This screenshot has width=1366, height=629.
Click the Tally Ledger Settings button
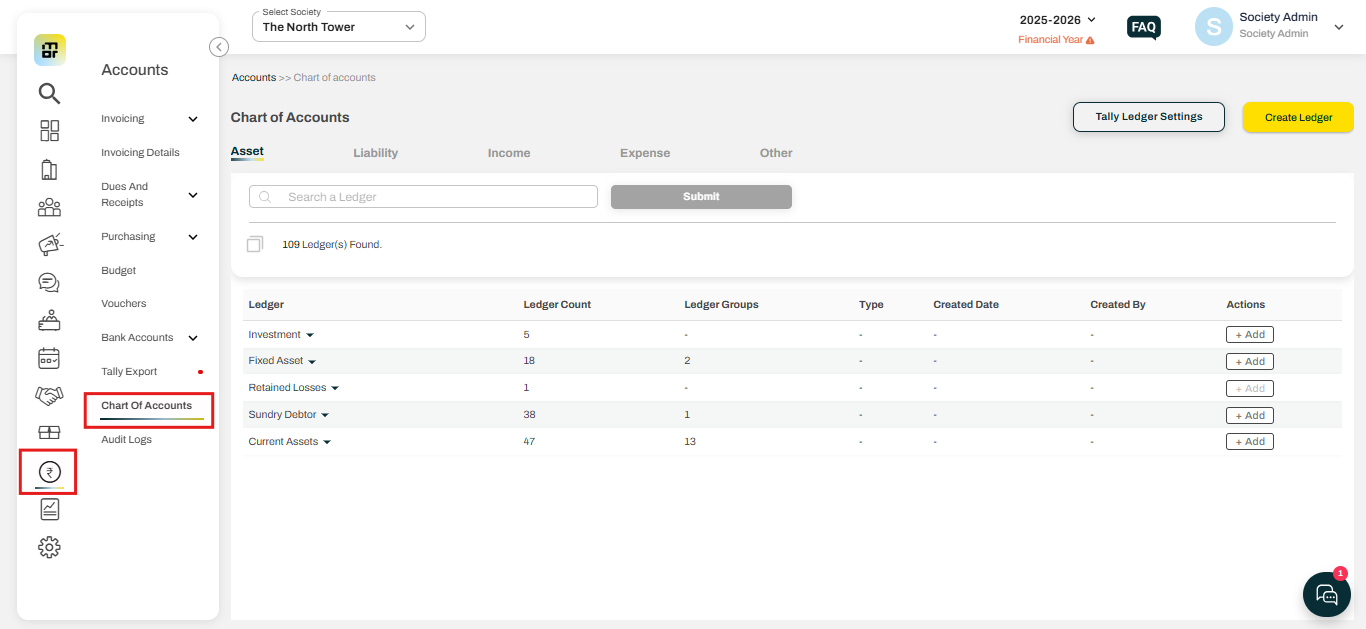[x=1149, y=117]
